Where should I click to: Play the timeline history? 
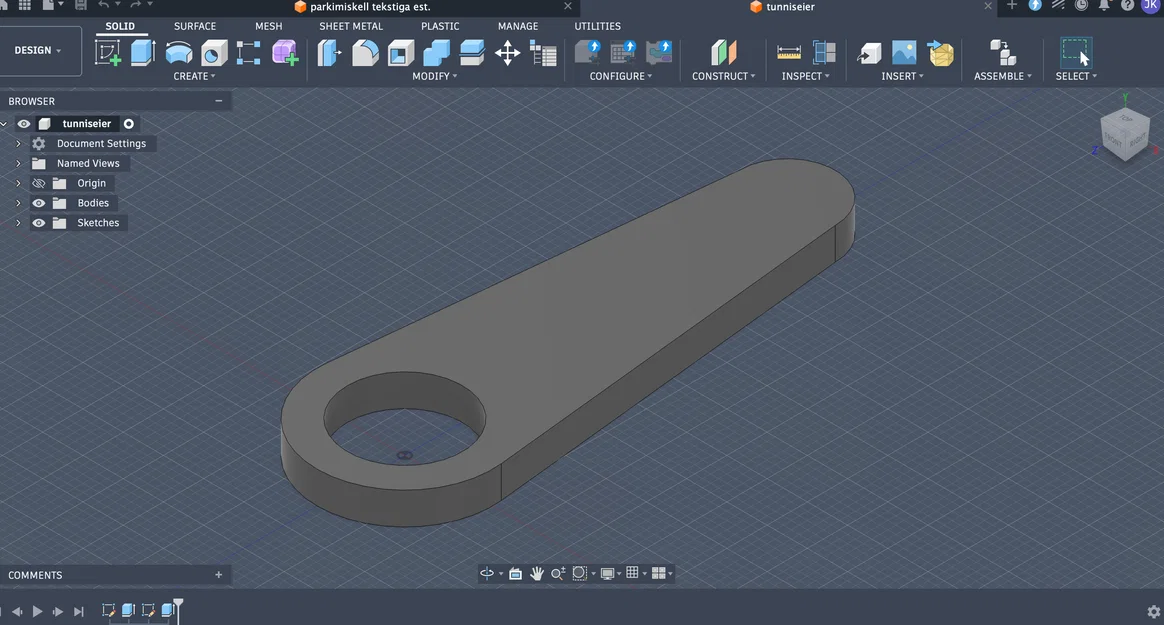click(37, 612)
